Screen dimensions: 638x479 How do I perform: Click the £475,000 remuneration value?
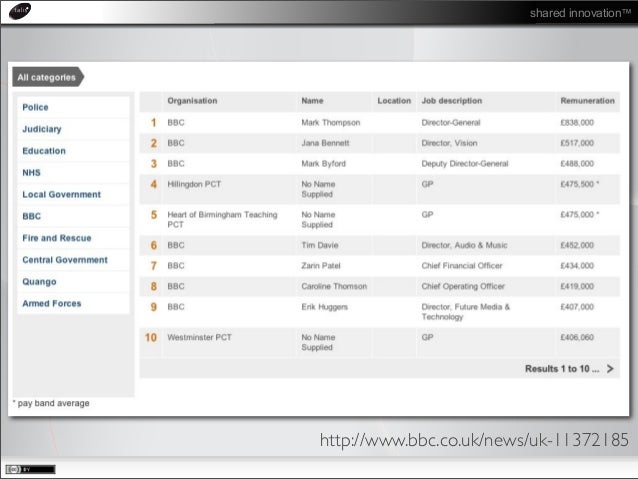click(579, 214)
